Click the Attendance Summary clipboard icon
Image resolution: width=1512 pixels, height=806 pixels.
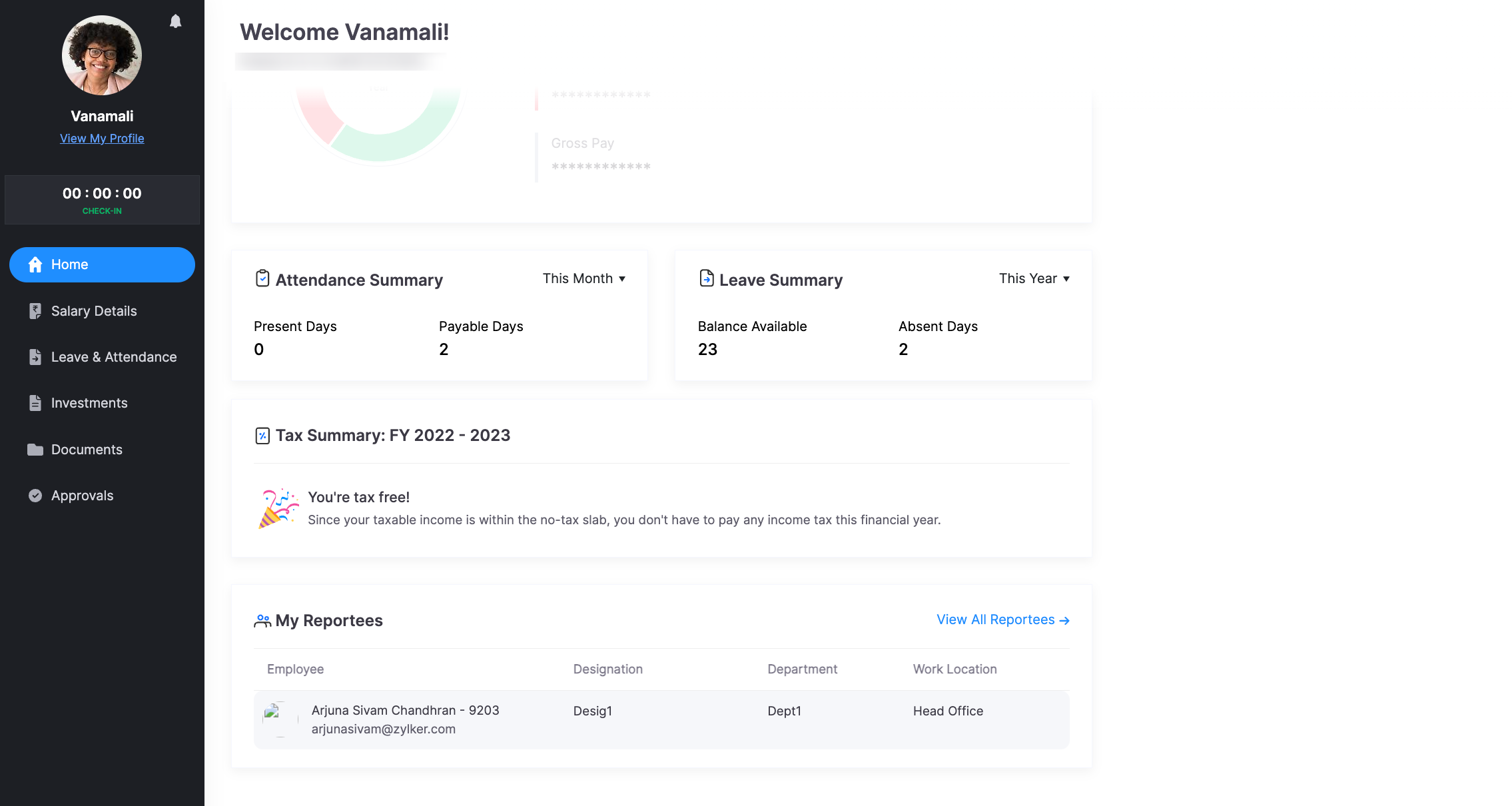click(x=262, y=278)
